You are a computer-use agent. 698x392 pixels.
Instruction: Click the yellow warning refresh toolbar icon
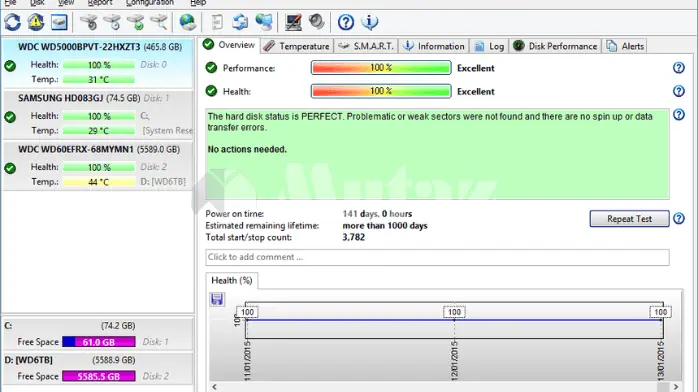coord(36,22)
